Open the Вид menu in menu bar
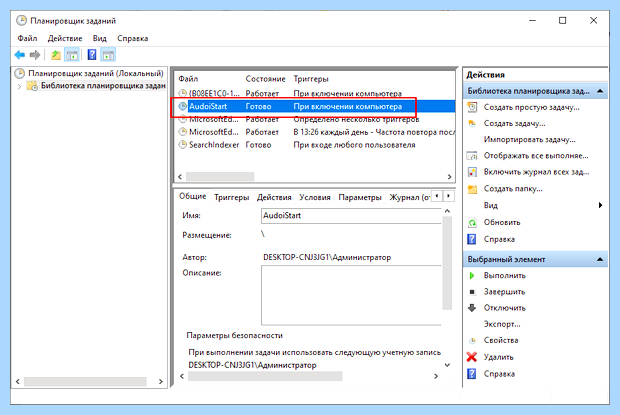 100,38
